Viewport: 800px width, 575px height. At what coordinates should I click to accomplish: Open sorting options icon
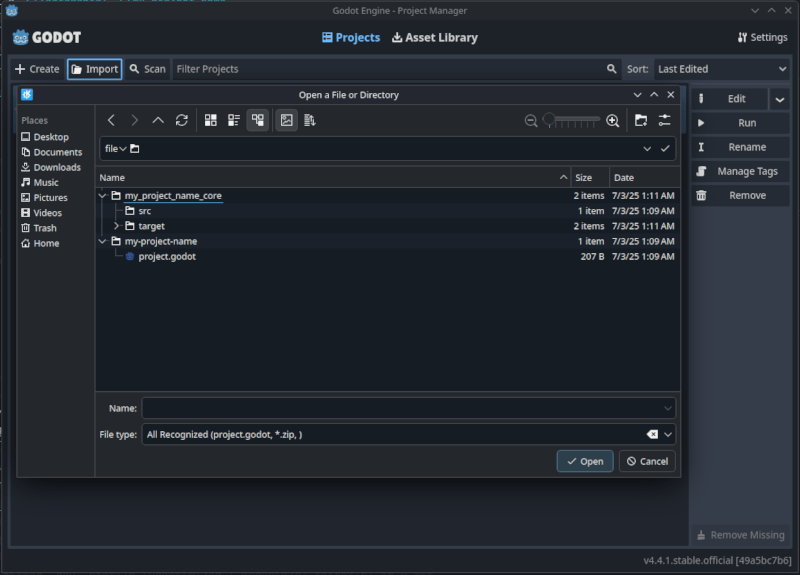310,120
